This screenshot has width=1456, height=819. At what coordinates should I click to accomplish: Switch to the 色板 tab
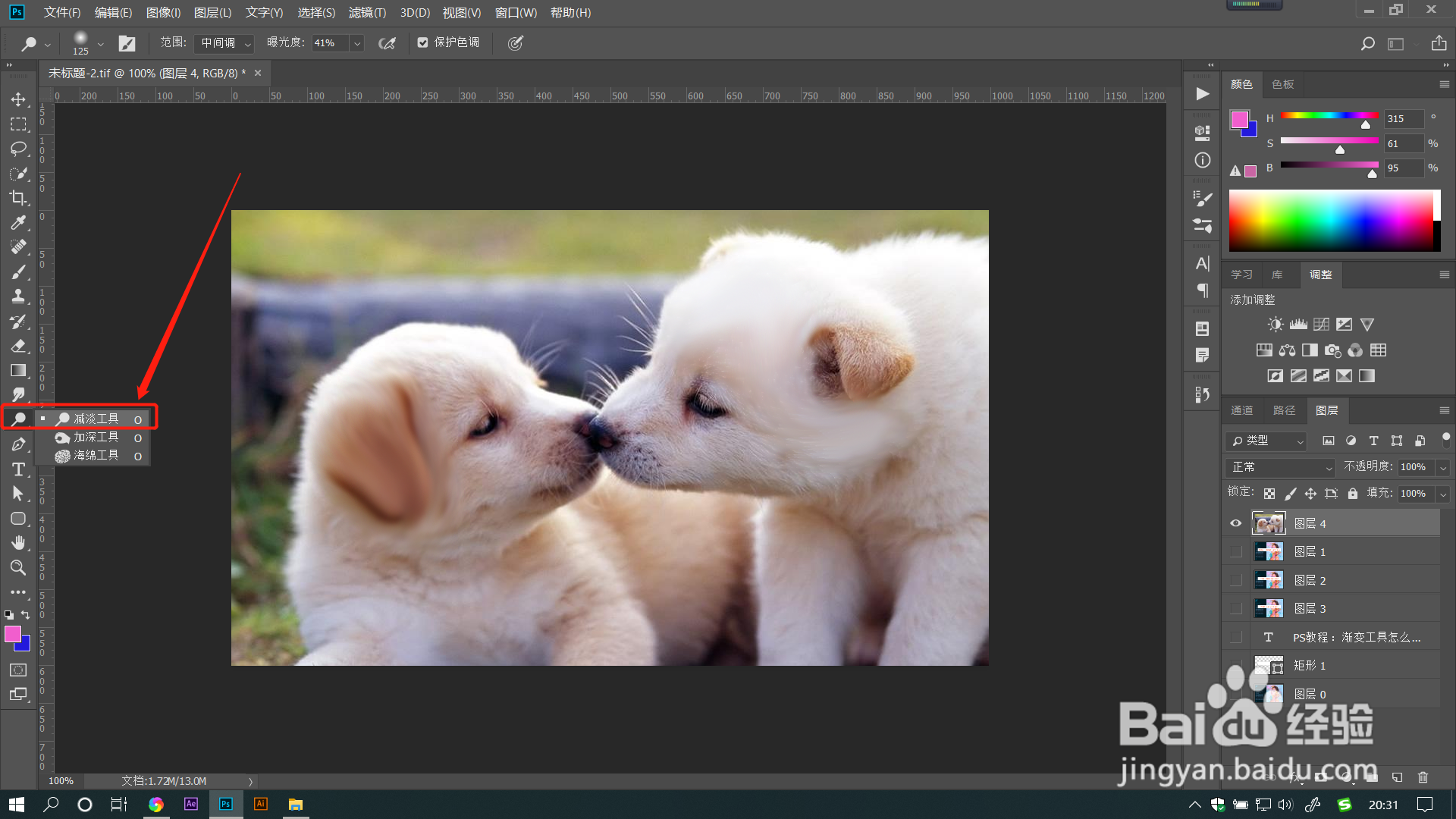1282,84
